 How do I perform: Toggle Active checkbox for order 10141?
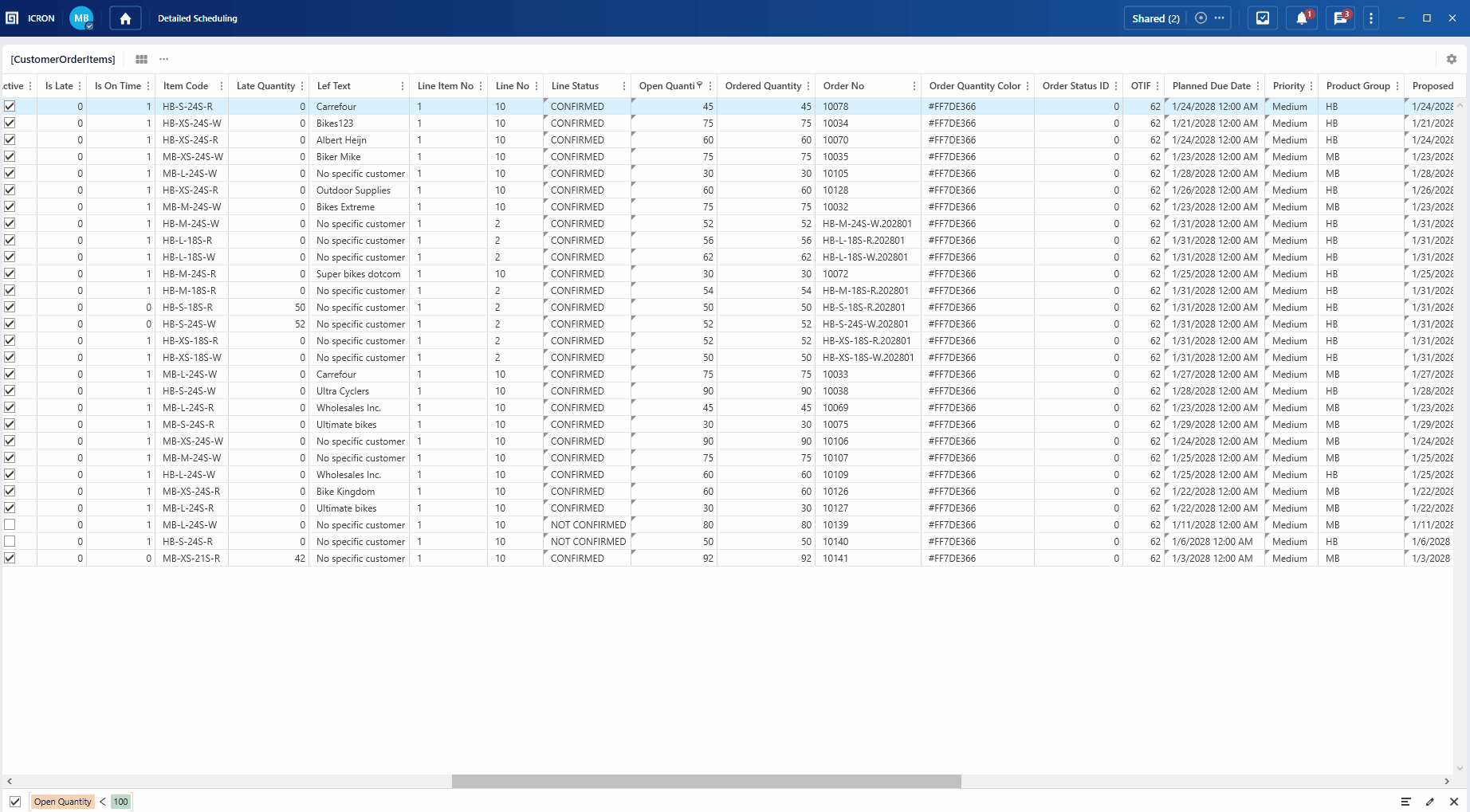[x=10, y=558]
